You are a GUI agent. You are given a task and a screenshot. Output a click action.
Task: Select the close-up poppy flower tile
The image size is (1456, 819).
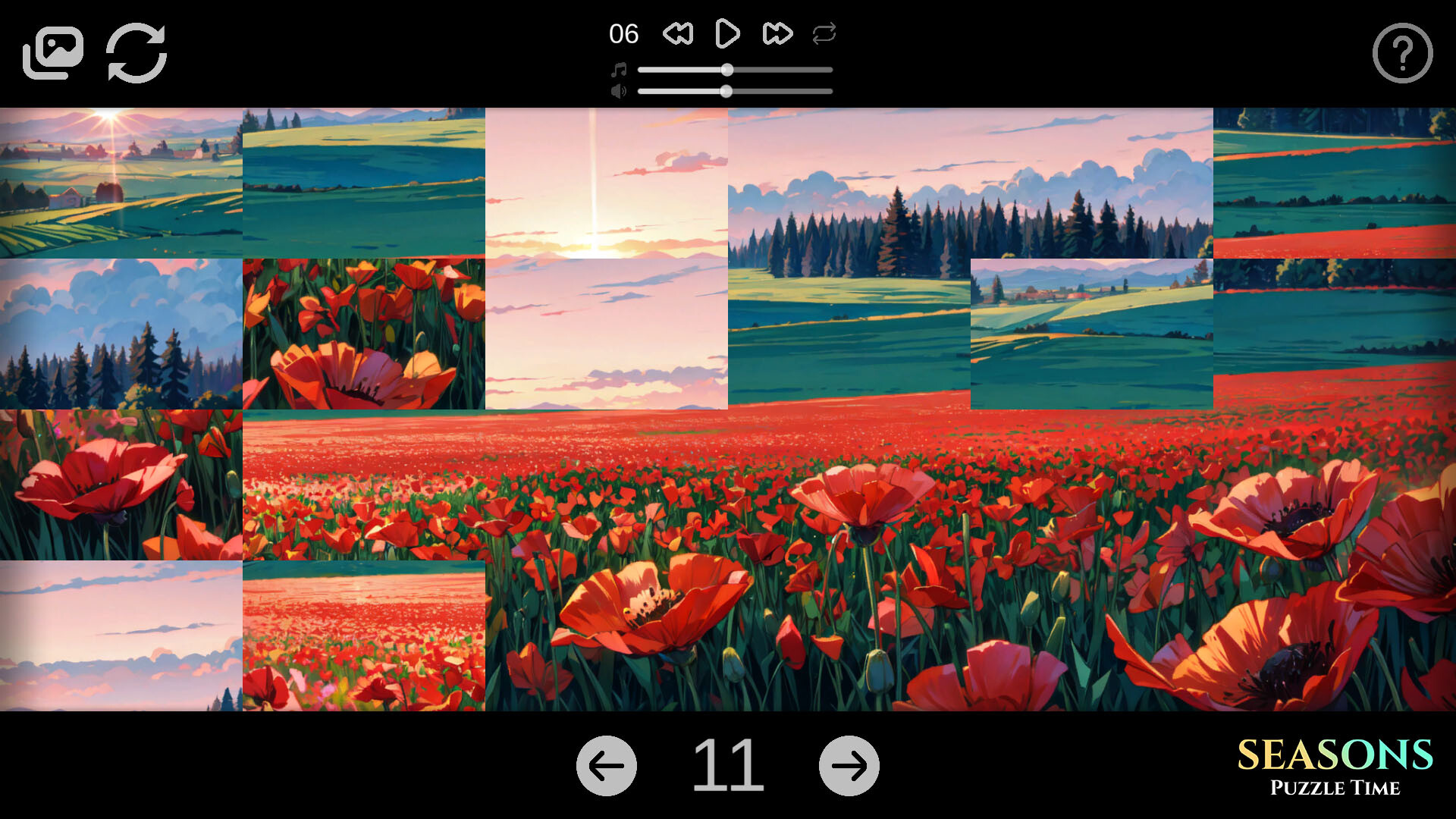point(362,334)
